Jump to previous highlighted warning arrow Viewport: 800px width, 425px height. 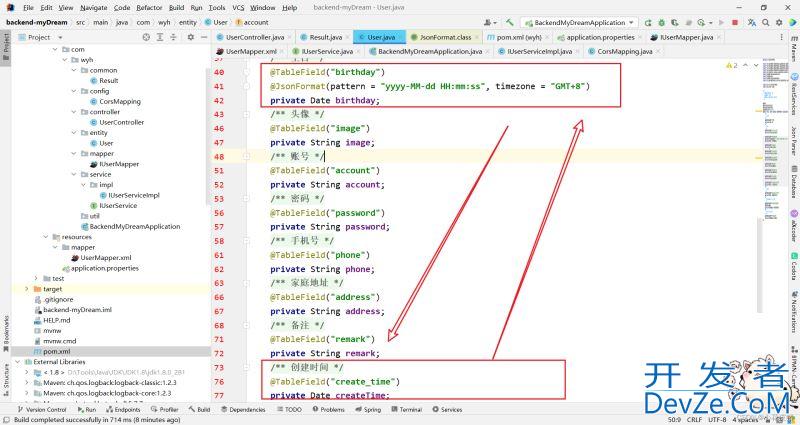(745, 66)
